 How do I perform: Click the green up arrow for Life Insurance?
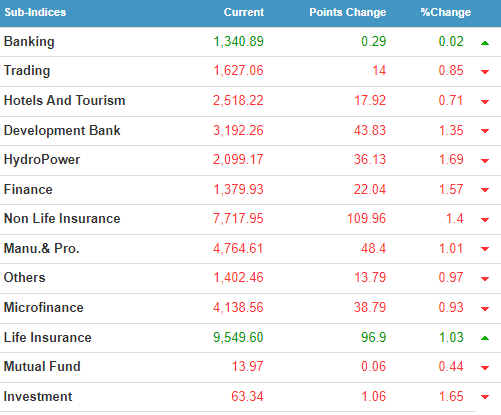point(485,338)
